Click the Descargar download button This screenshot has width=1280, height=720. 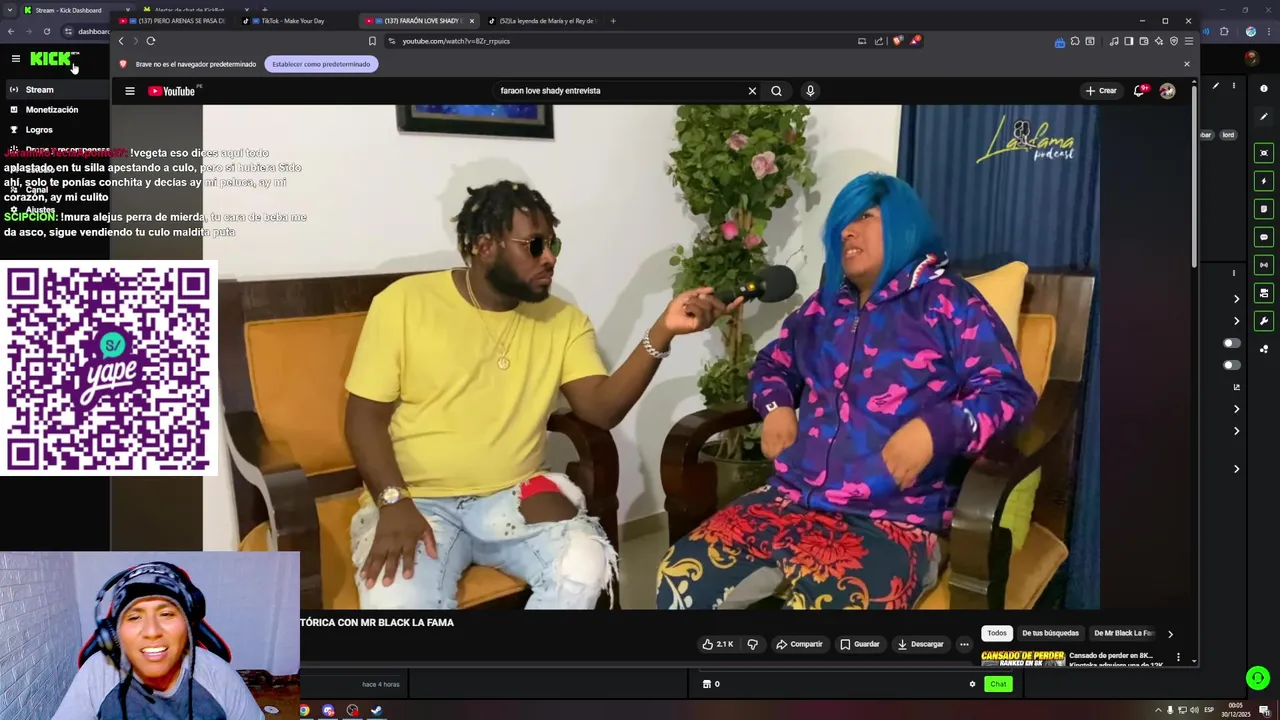point(920,644)
